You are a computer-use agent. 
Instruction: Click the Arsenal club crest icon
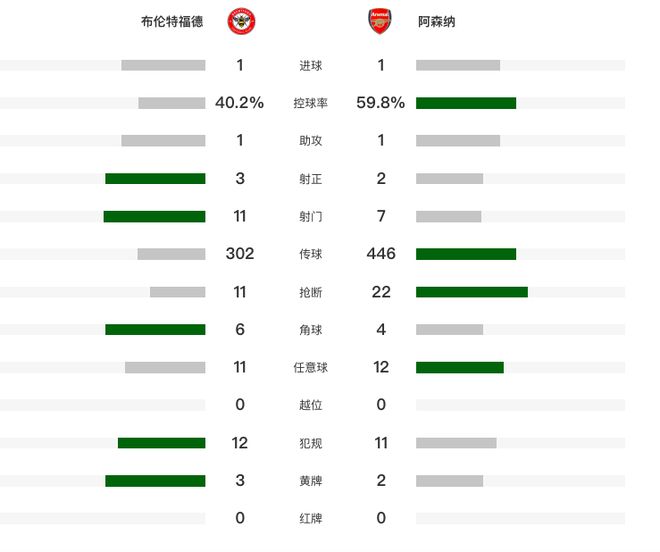tap(379, 21)
